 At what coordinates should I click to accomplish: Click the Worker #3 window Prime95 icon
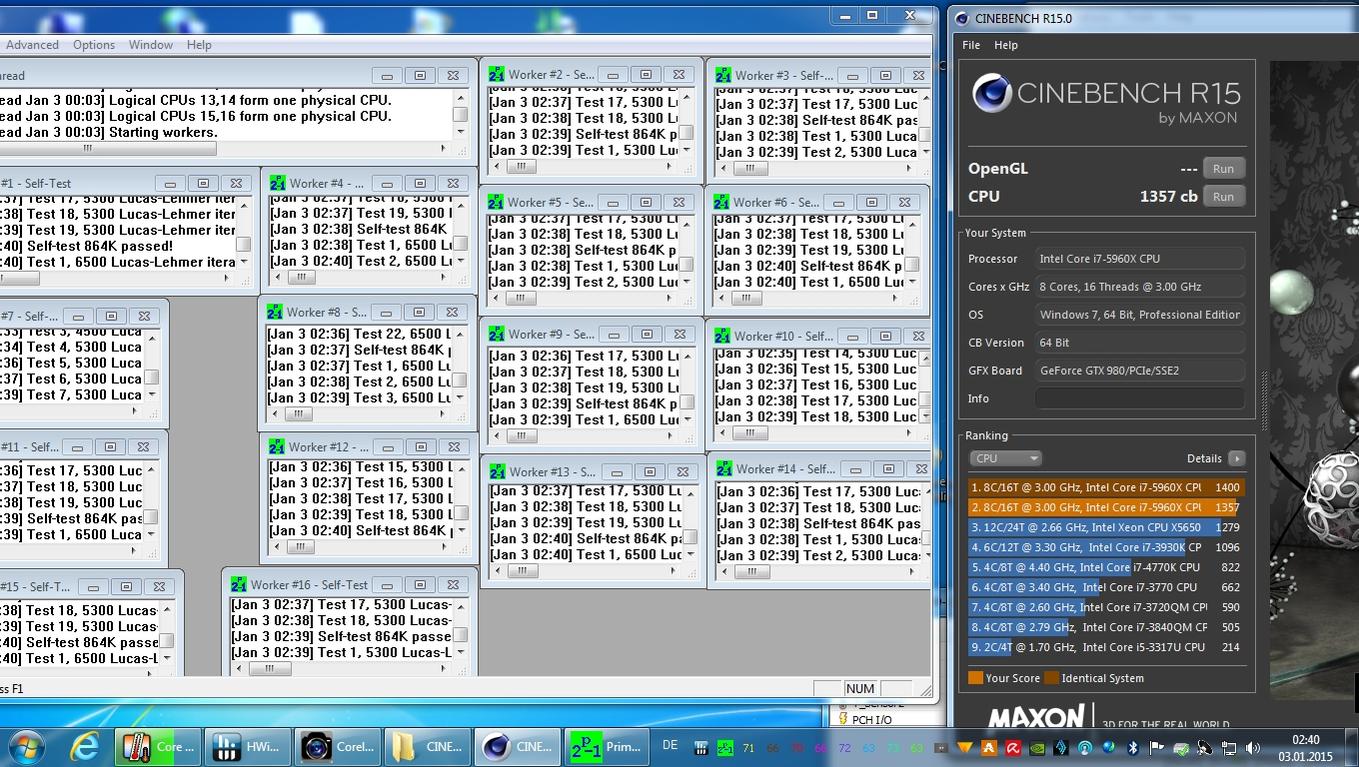tap(722, 75)
